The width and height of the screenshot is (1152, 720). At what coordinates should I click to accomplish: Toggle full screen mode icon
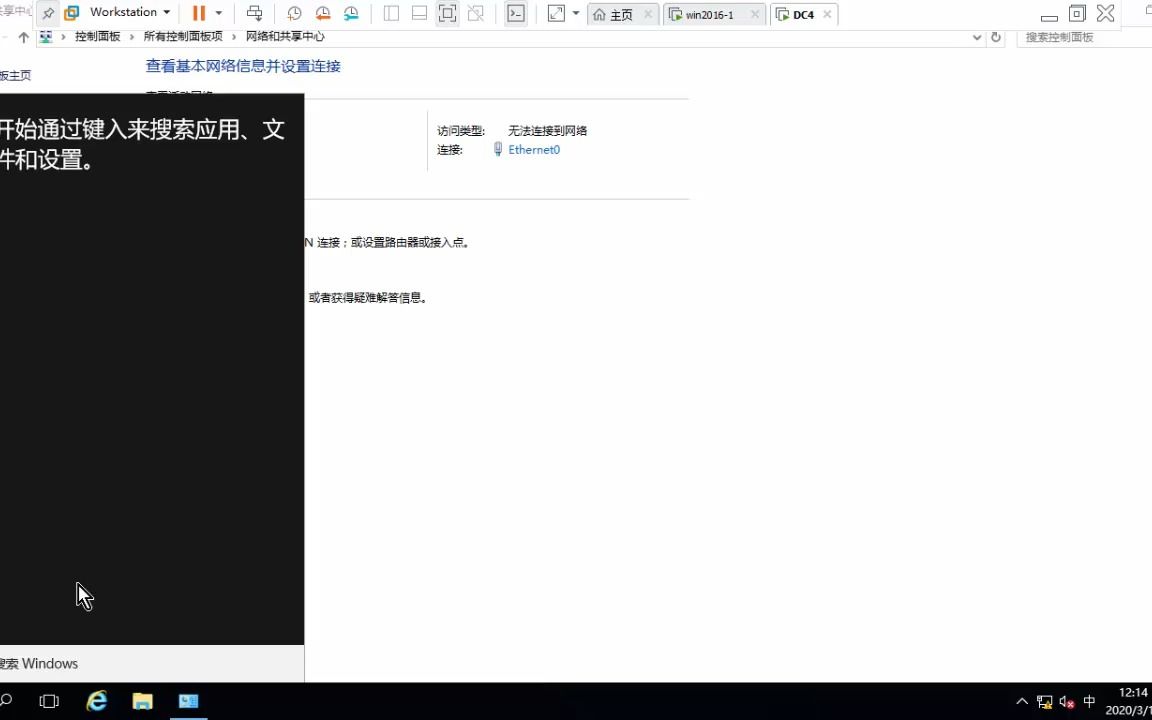pyautogui.click(x=447, y=13)
